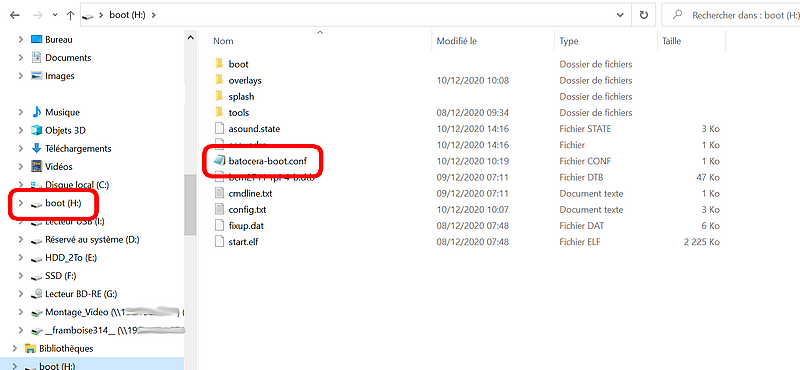This screenshot has height=370, width=800.
Task: Select the config.txt file icon
Action: [219, 209]
